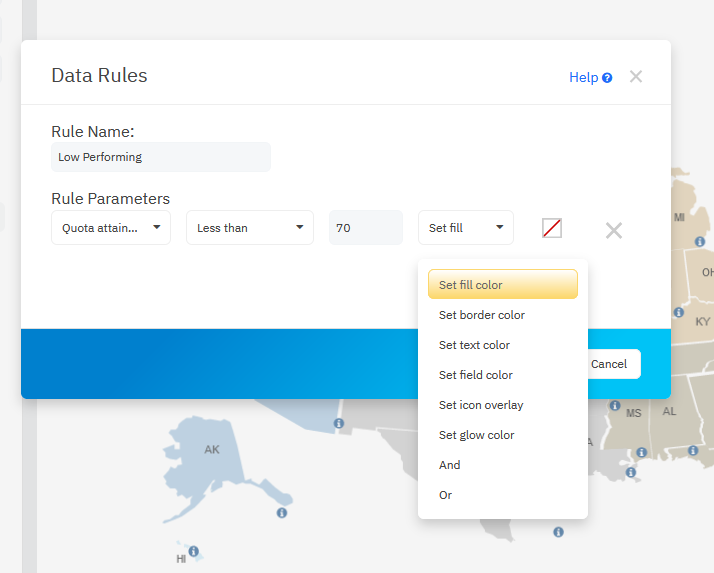
Task: Click the info icon near Michigan
Action: [700, 242]
